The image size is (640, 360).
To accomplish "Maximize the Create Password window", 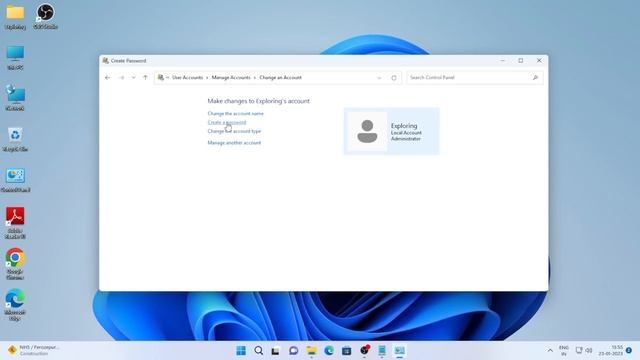I will tap(521, 60).
